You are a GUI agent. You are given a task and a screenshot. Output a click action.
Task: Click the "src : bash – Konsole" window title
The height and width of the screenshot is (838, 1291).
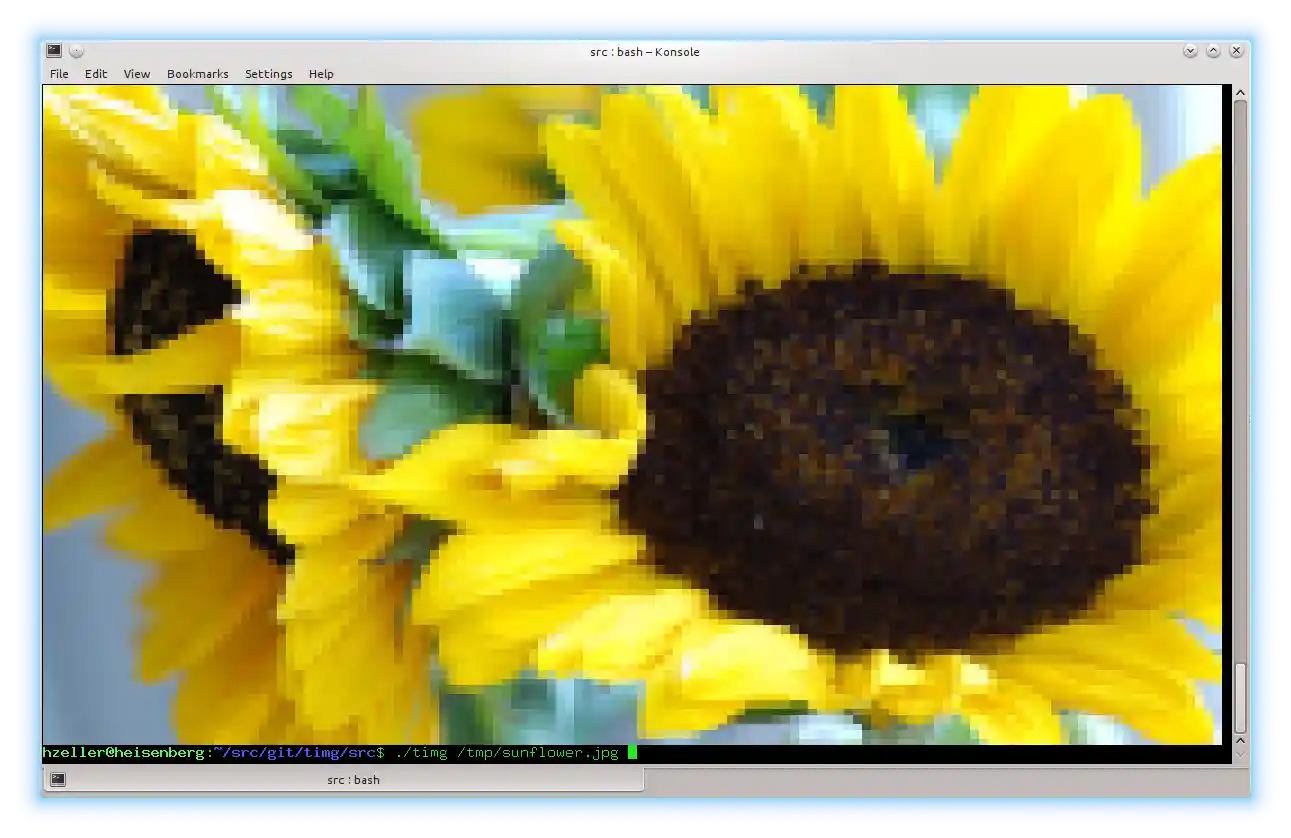tap(645, 52)
